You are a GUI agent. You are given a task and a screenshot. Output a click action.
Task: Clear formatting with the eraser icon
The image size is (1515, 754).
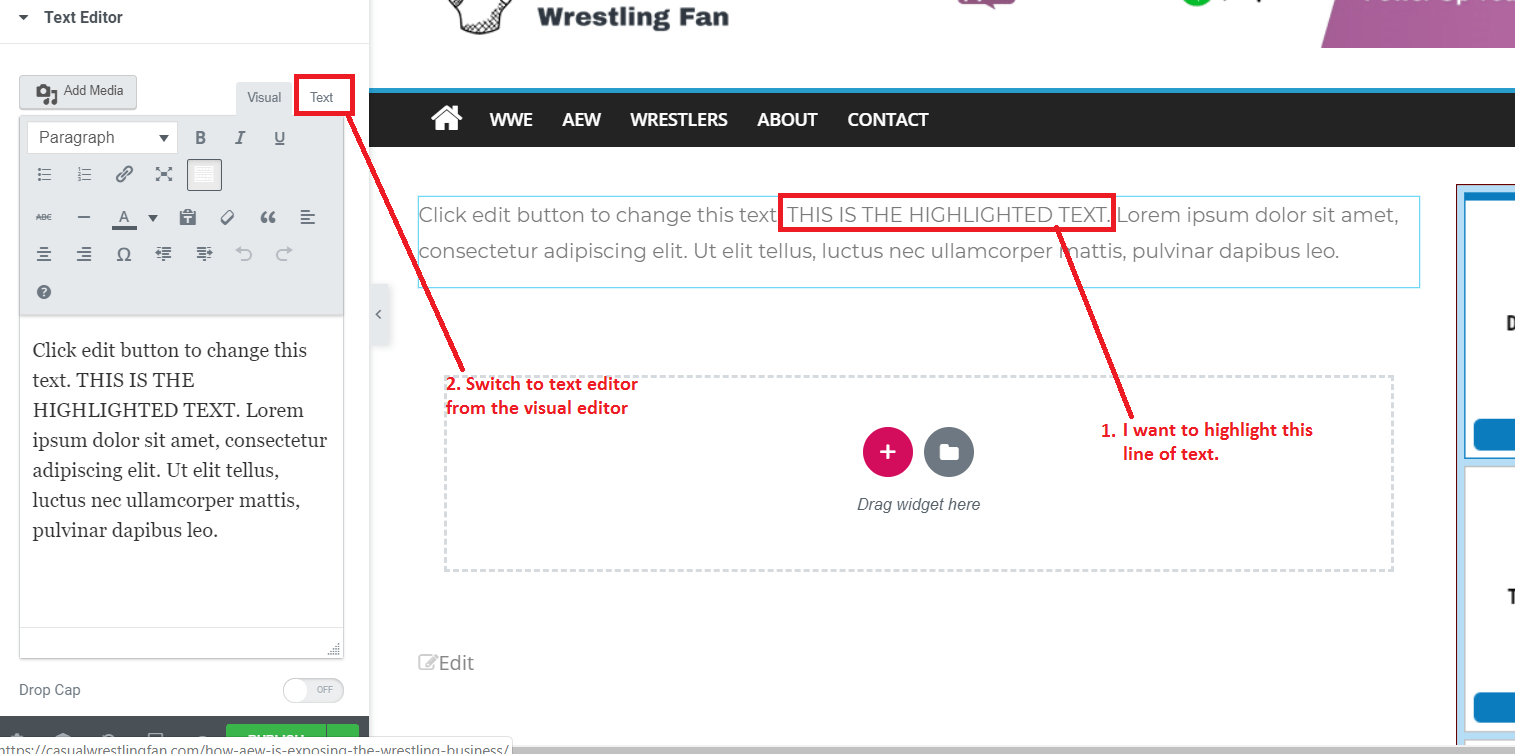tap(227, 217)
